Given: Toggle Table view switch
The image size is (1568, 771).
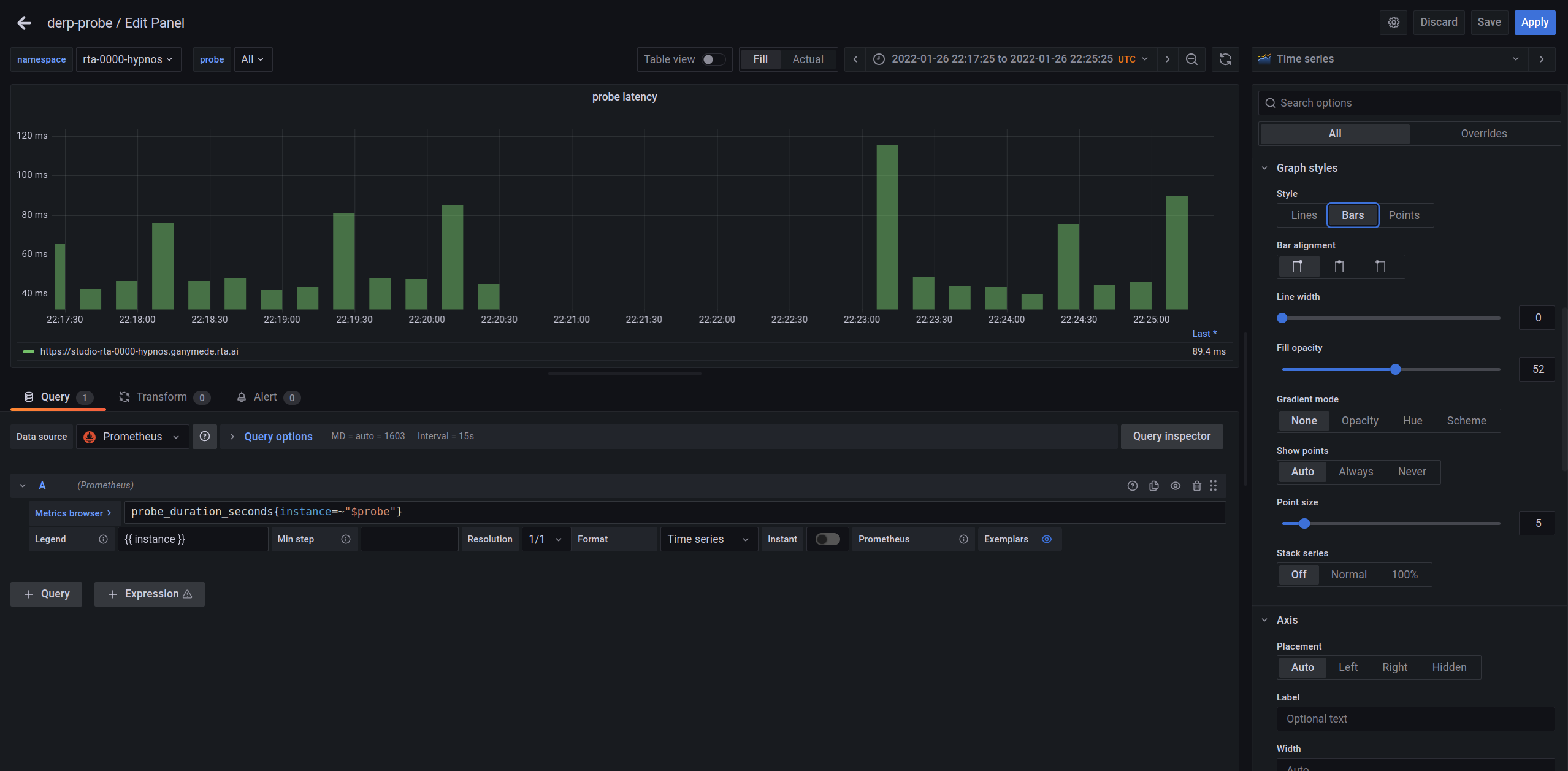Looking at the screenshot, I should click(x=711, y=59).
